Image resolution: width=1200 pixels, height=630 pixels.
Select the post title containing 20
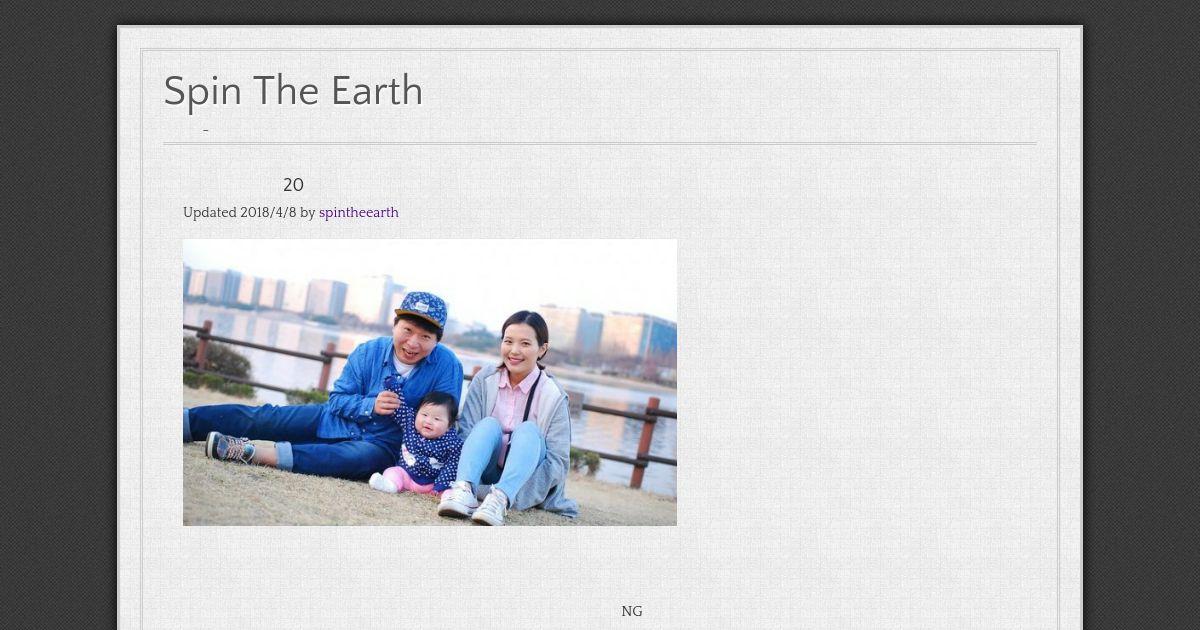pos(293,185)
